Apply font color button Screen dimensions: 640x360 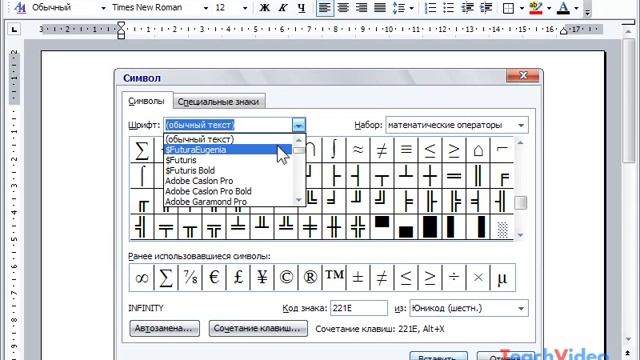pyautogui.click(x=563, y=8)
